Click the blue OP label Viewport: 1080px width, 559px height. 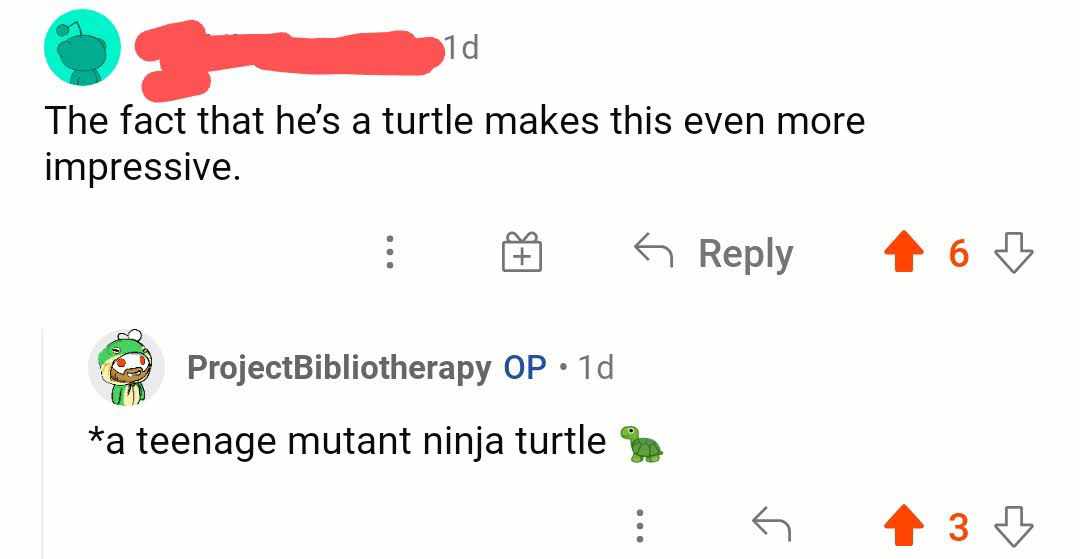pyautogui.click(x=525, y=367)
